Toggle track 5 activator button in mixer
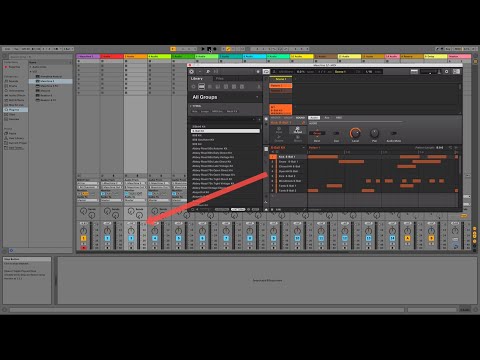The image size is (480, 360). point(178,238)
